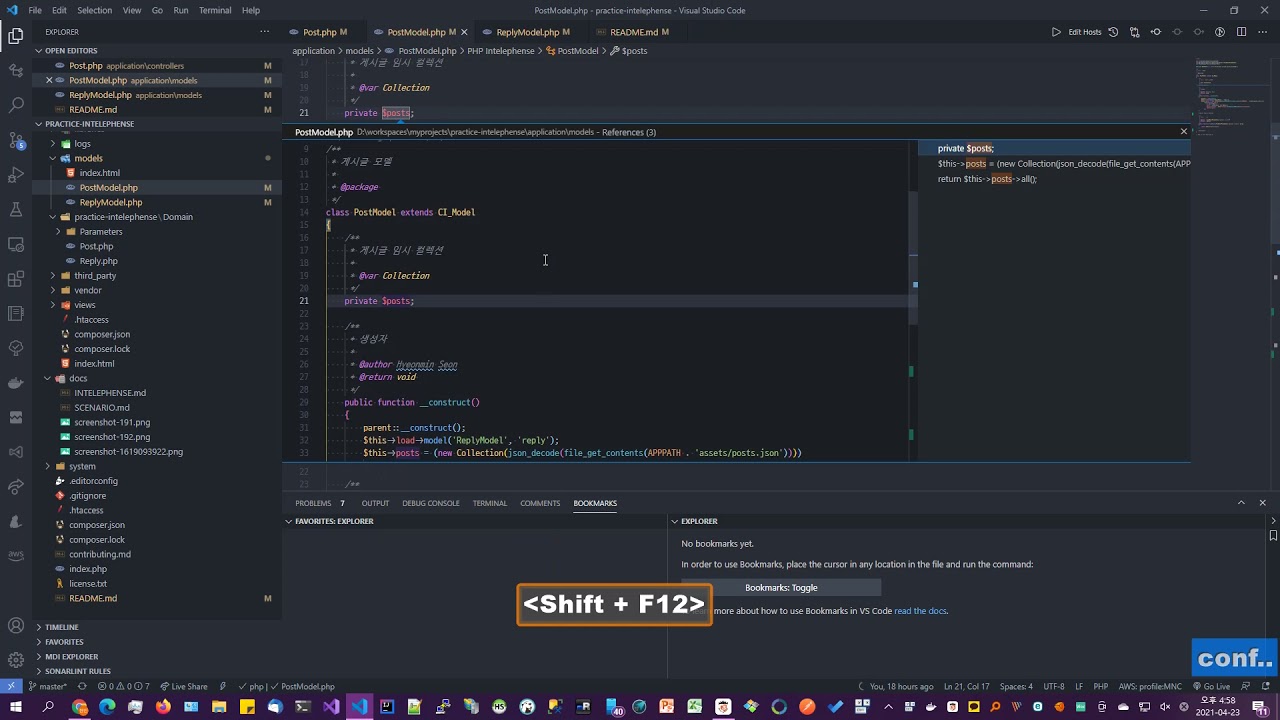
Task: Open the Extensions view
Action: coord(16,279)
